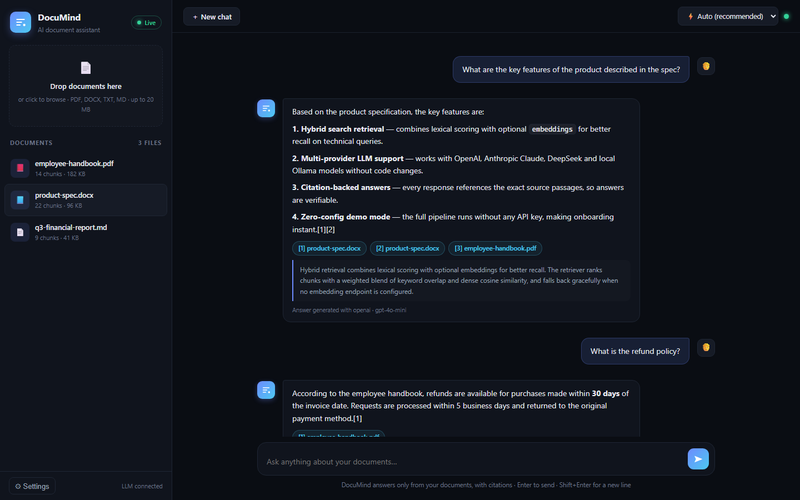Click the Drop documents here upload area
This screenshot has width=800, height=500.
coord(86,86)
